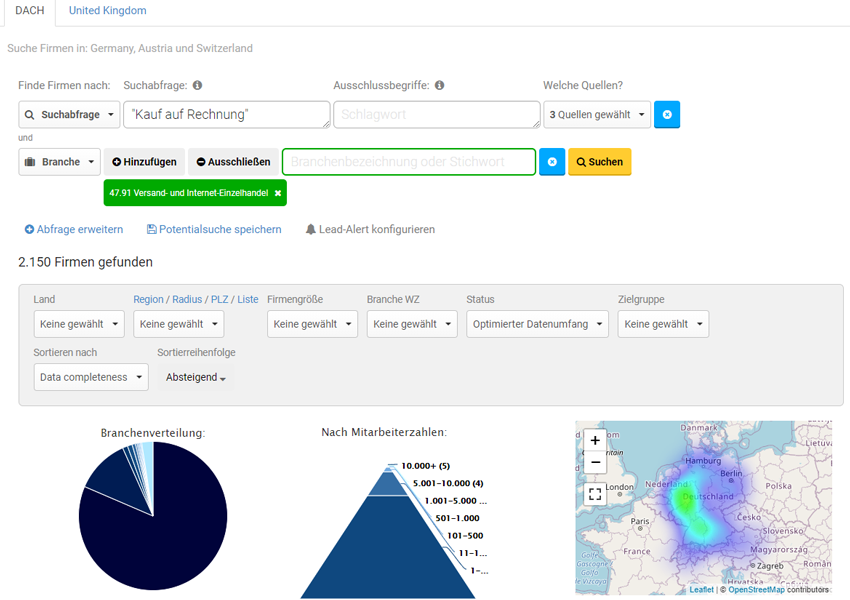Save search via Potentialsuche speichern

(214, 229)
